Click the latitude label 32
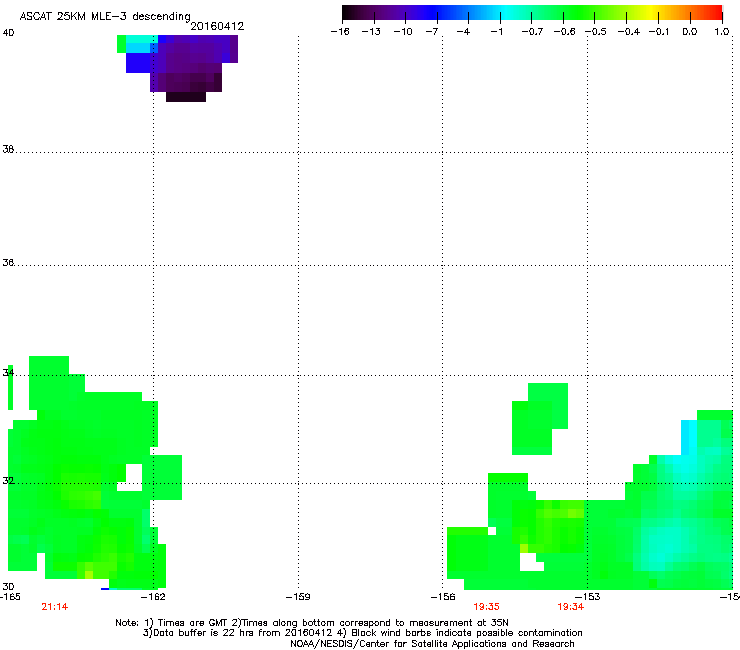Viewport: 740px width, 650px height. click(8, 481)
